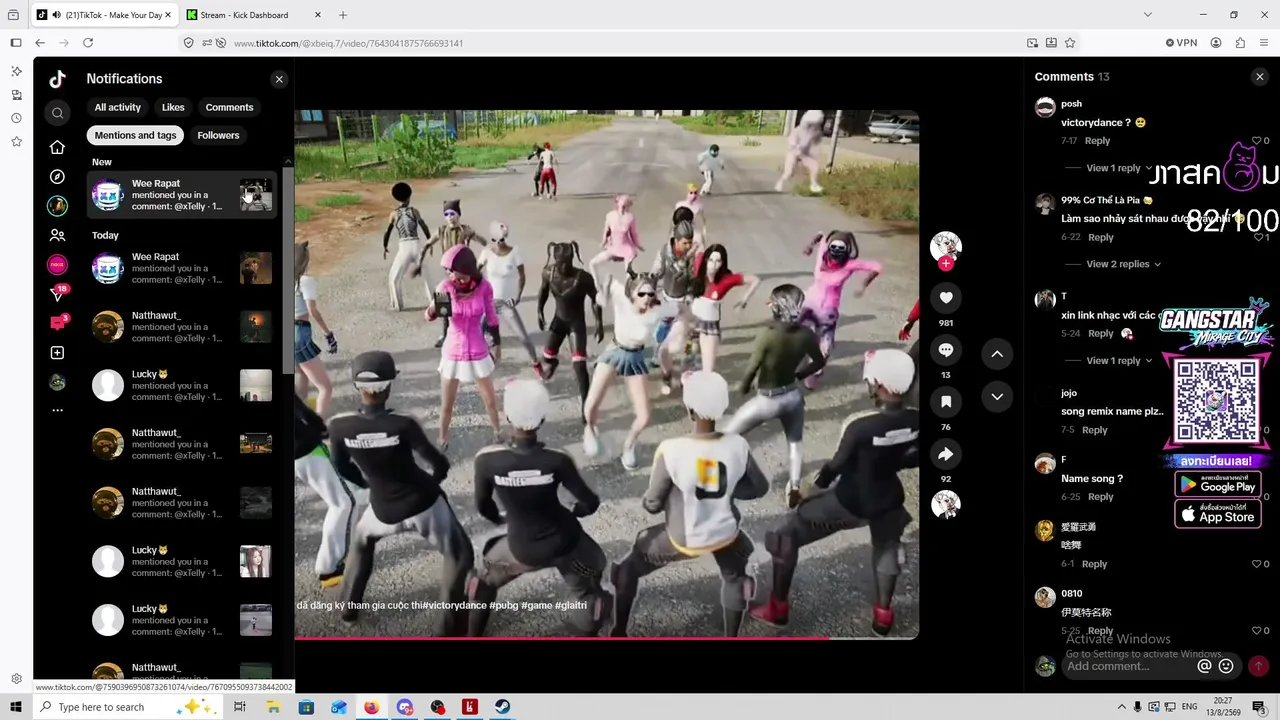Click the post comment send arrow button

[1258, 666]
